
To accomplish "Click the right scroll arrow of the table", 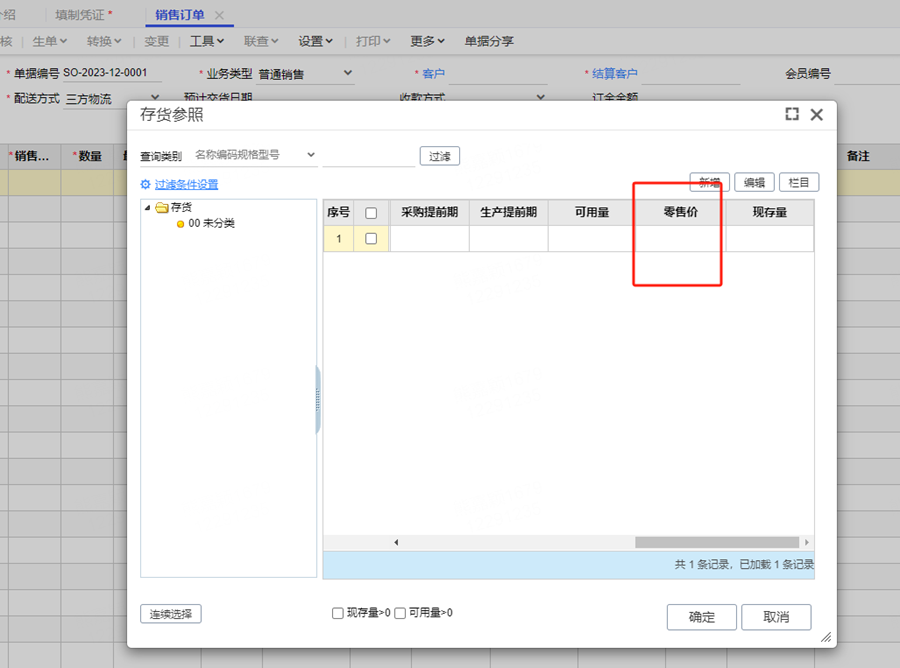I will tap(806, 542).
